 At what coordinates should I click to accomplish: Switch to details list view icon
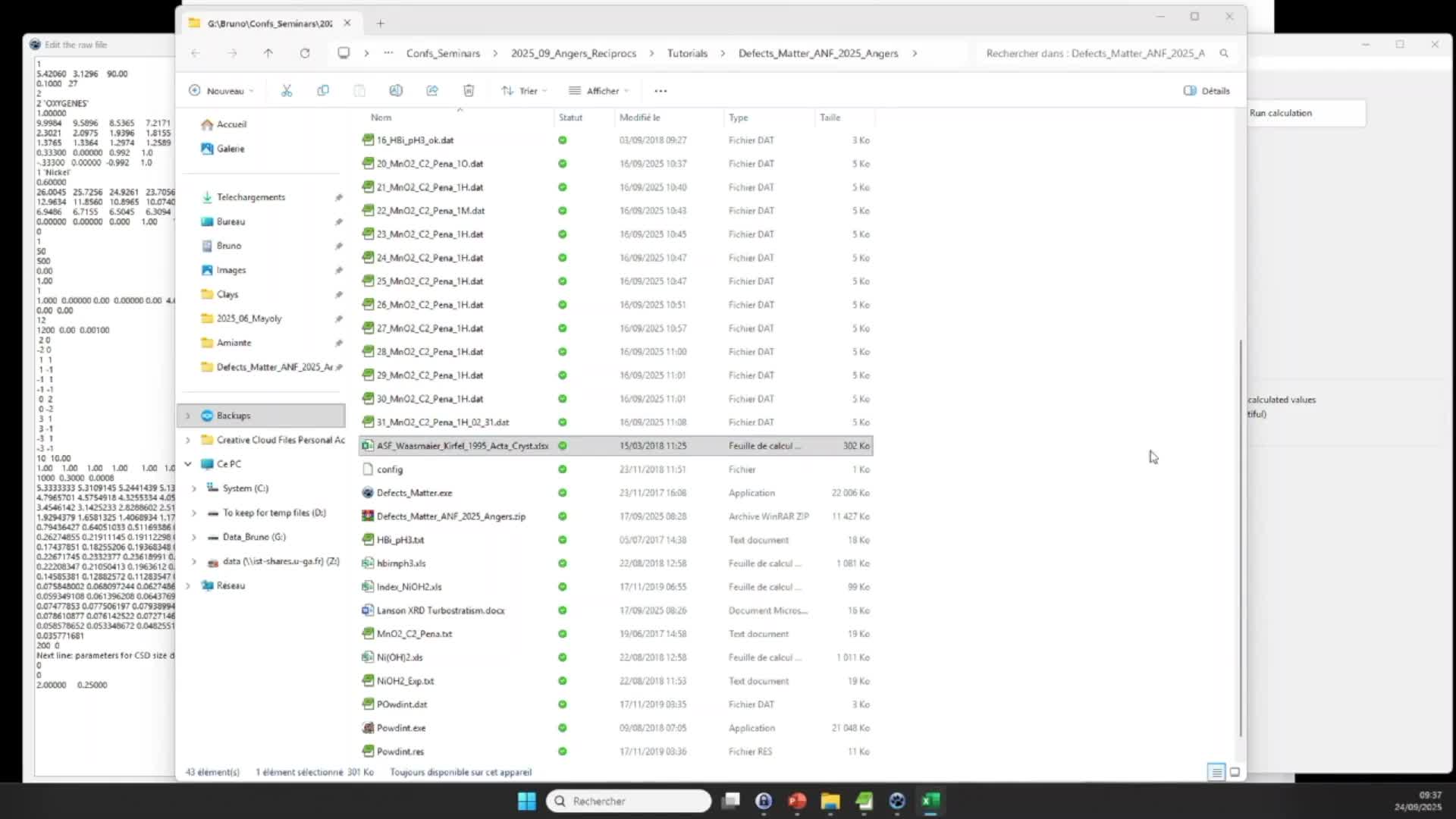(x=1216, y=772)
